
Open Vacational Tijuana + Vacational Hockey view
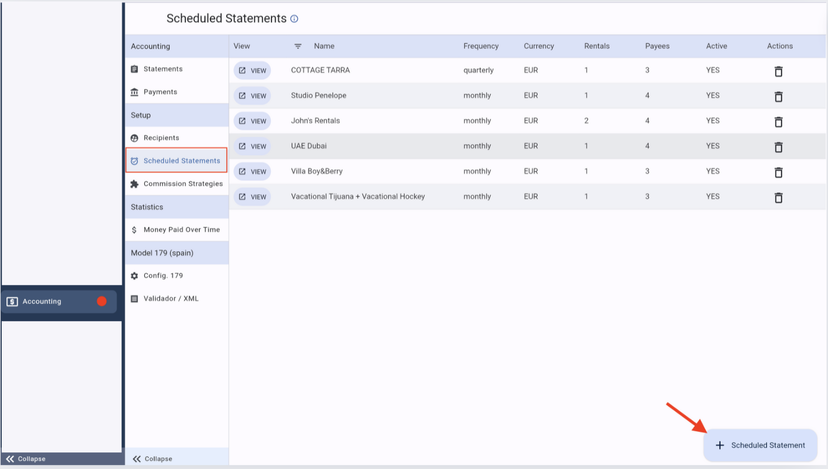click(252, 197)
